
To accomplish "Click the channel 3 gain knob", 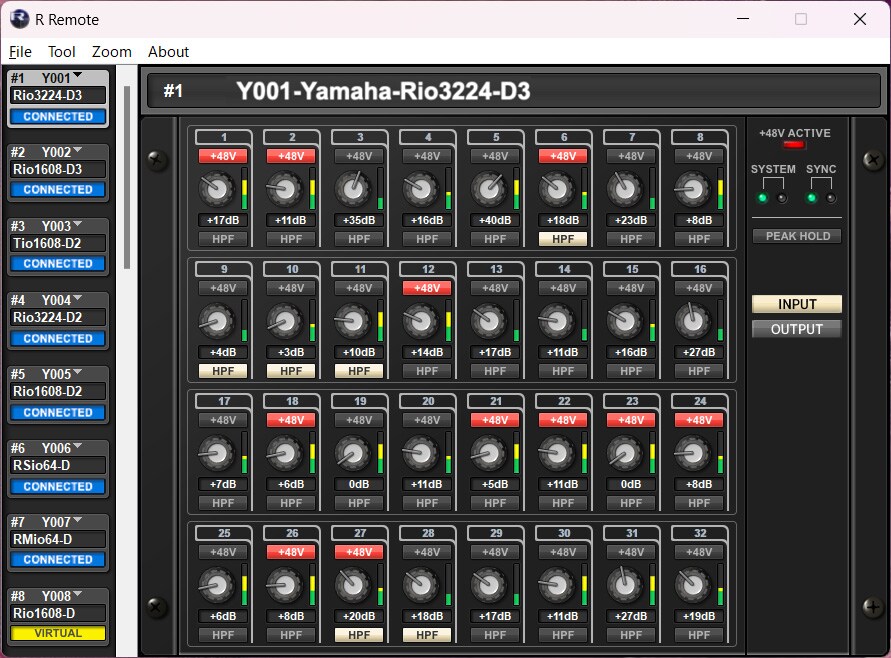I will point(351,188).
